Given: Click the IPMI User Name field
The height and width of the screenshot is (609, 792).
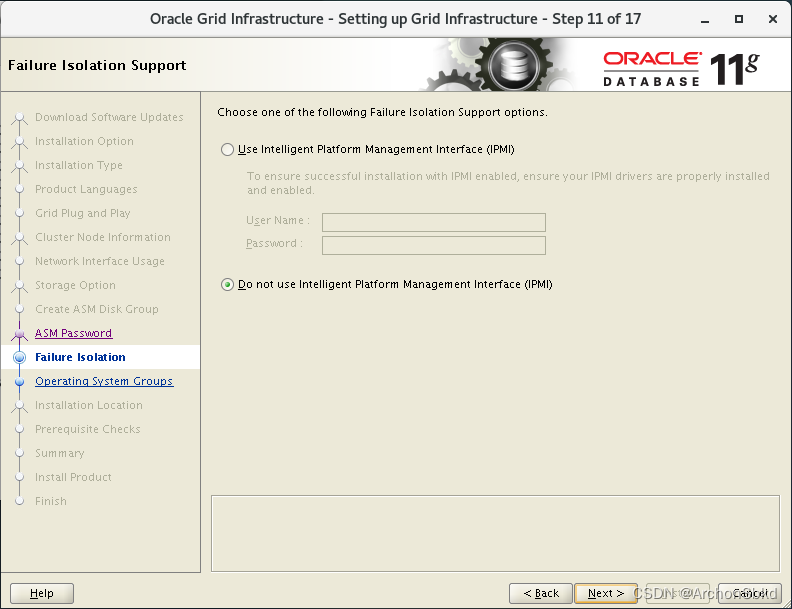Looking at the screenshot, I should click(434, 222).
